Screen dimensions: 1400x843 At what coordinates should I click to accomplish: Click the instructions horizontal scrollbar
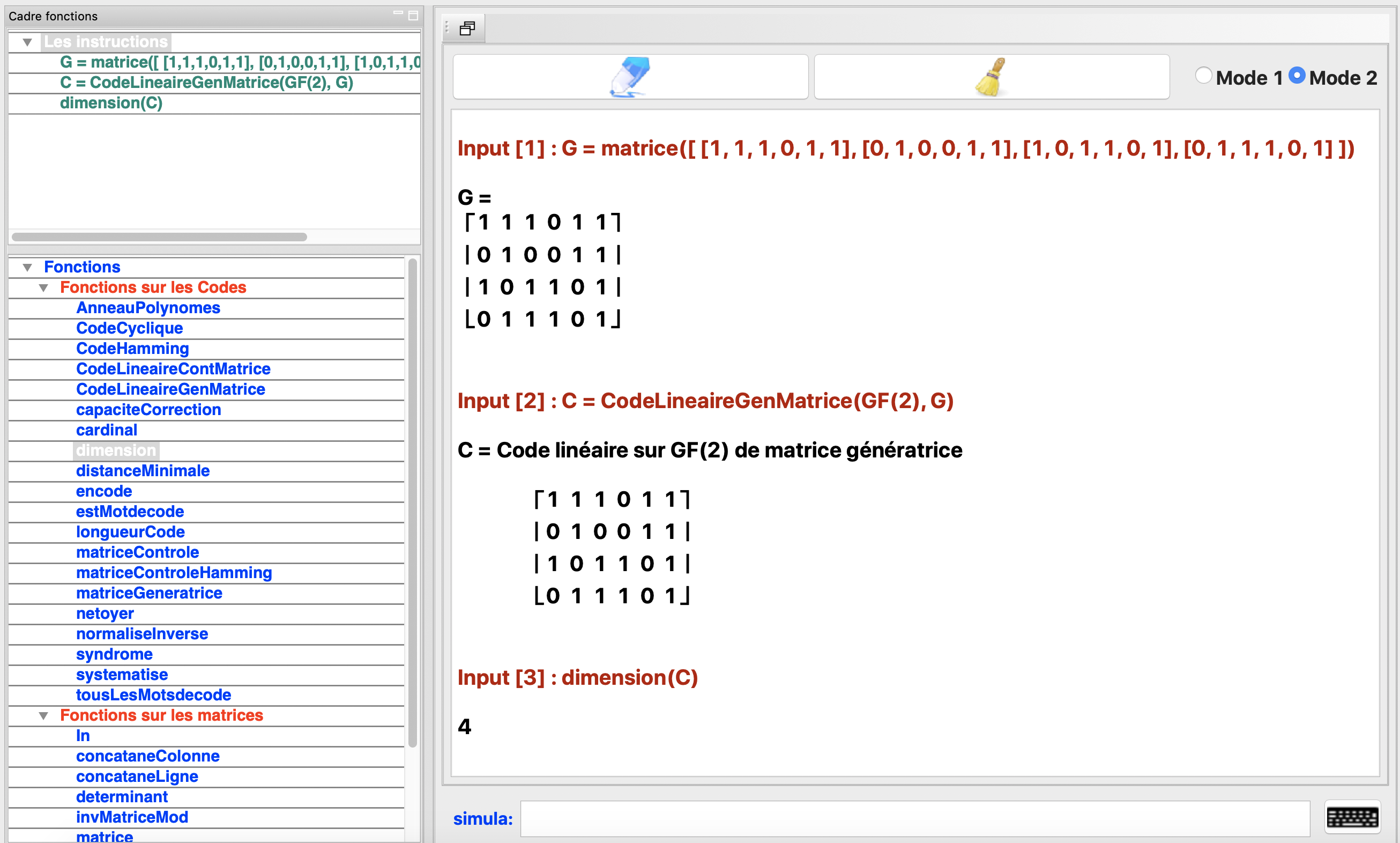tap(159, 237)
